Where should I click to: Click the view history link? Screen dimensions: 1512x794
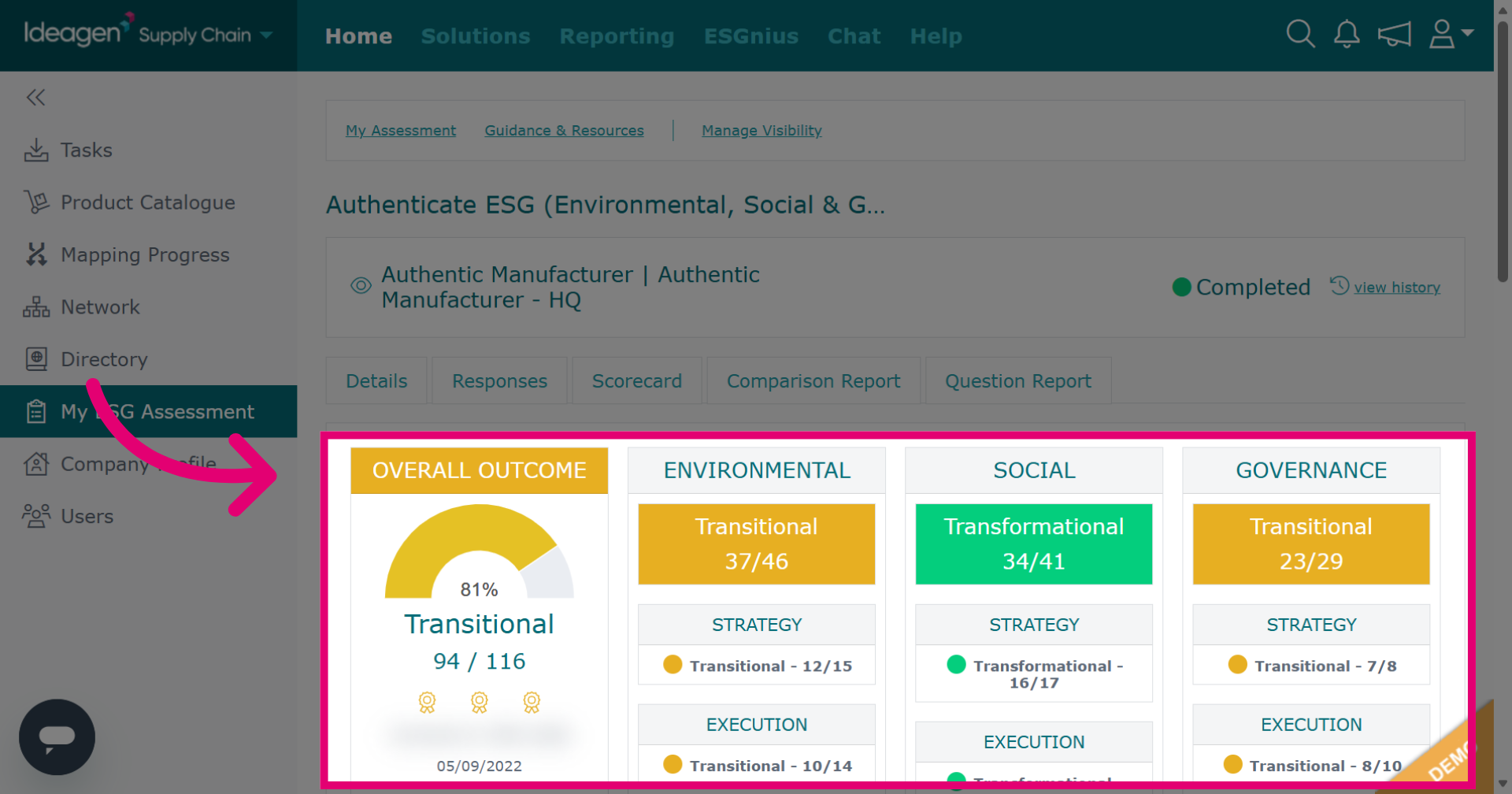coord(1397,288)
